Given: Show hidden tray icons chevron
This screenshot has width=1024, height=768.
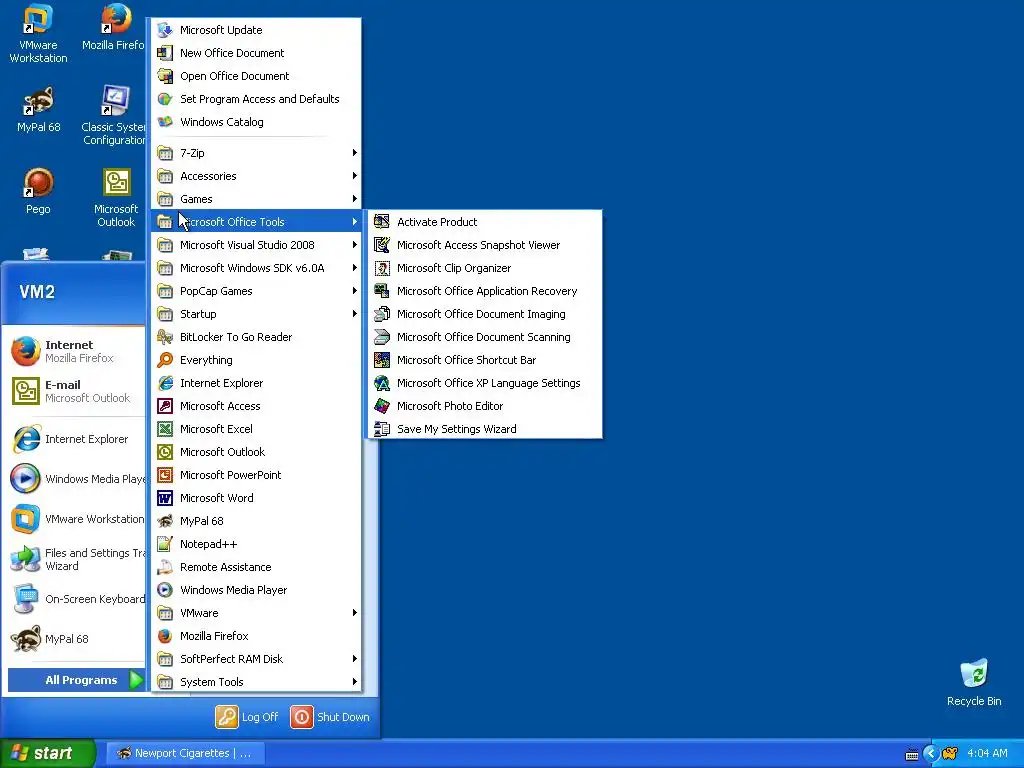Looking at the screenshot, I should point(931,754).
